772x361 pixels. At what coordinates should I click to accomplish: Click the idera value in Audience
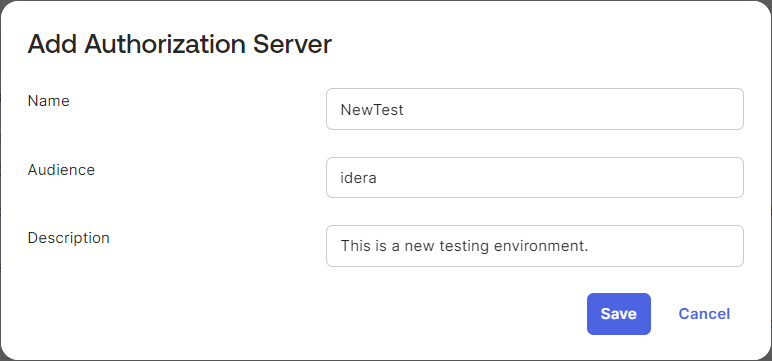tap(358, 177)
